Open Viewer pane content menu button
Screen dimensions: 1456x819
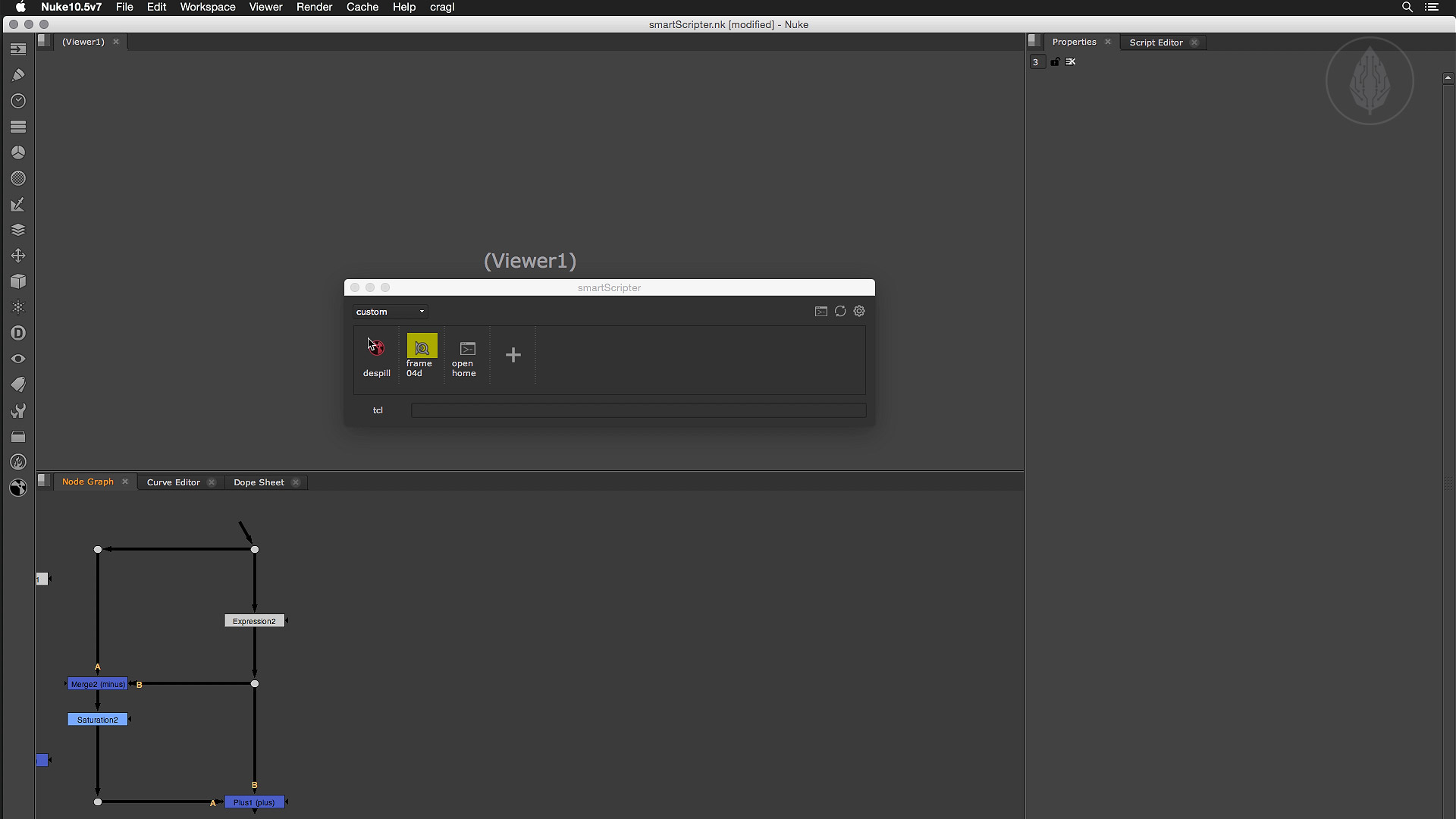(44, 42)
